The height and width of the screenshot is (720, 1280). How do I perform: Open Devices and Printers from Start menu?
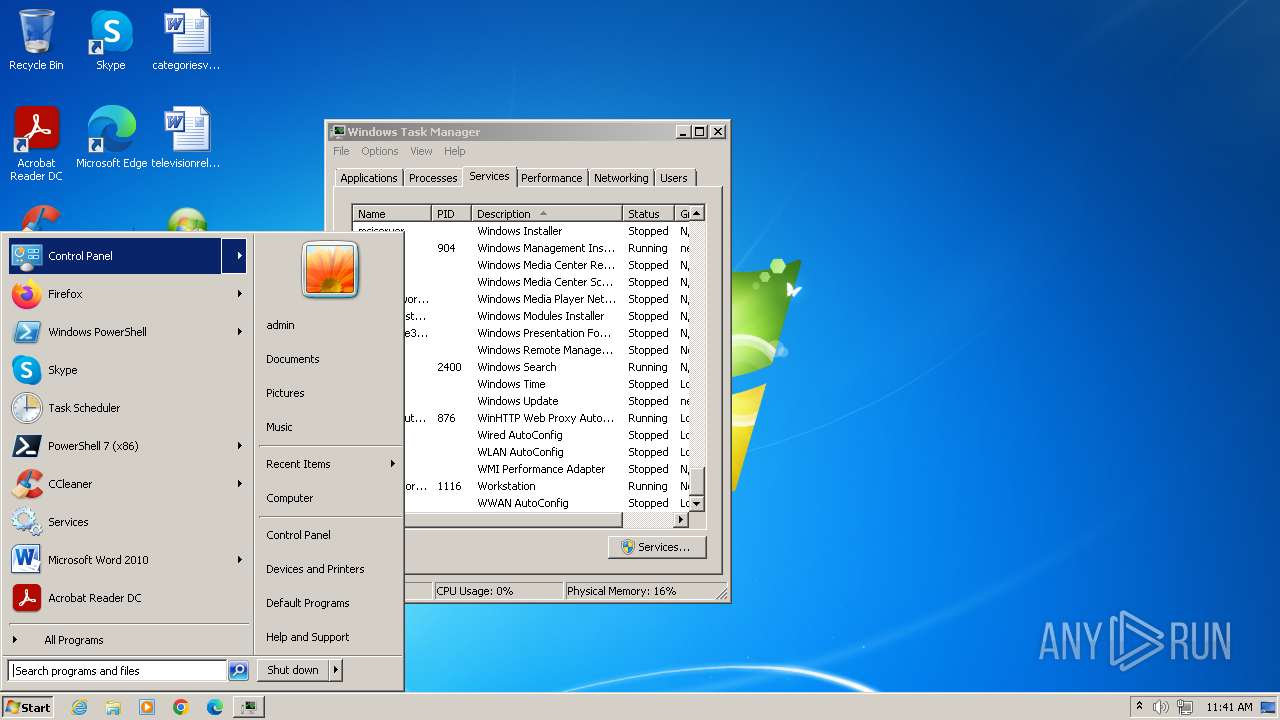[x=315, y=569]
